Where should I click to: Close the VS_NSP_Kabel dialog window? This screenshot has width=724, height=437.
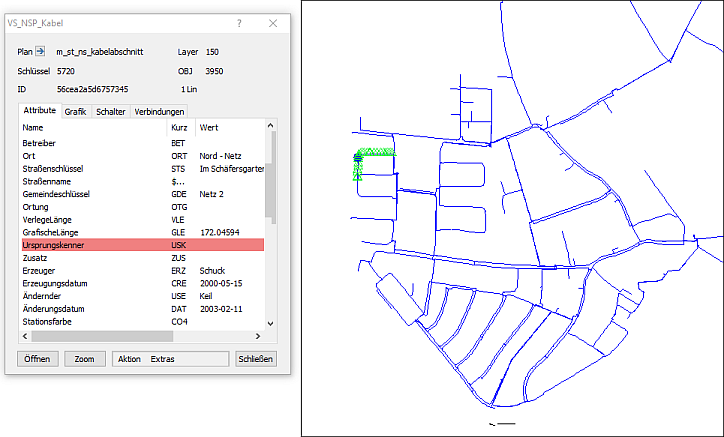point(274,22)
